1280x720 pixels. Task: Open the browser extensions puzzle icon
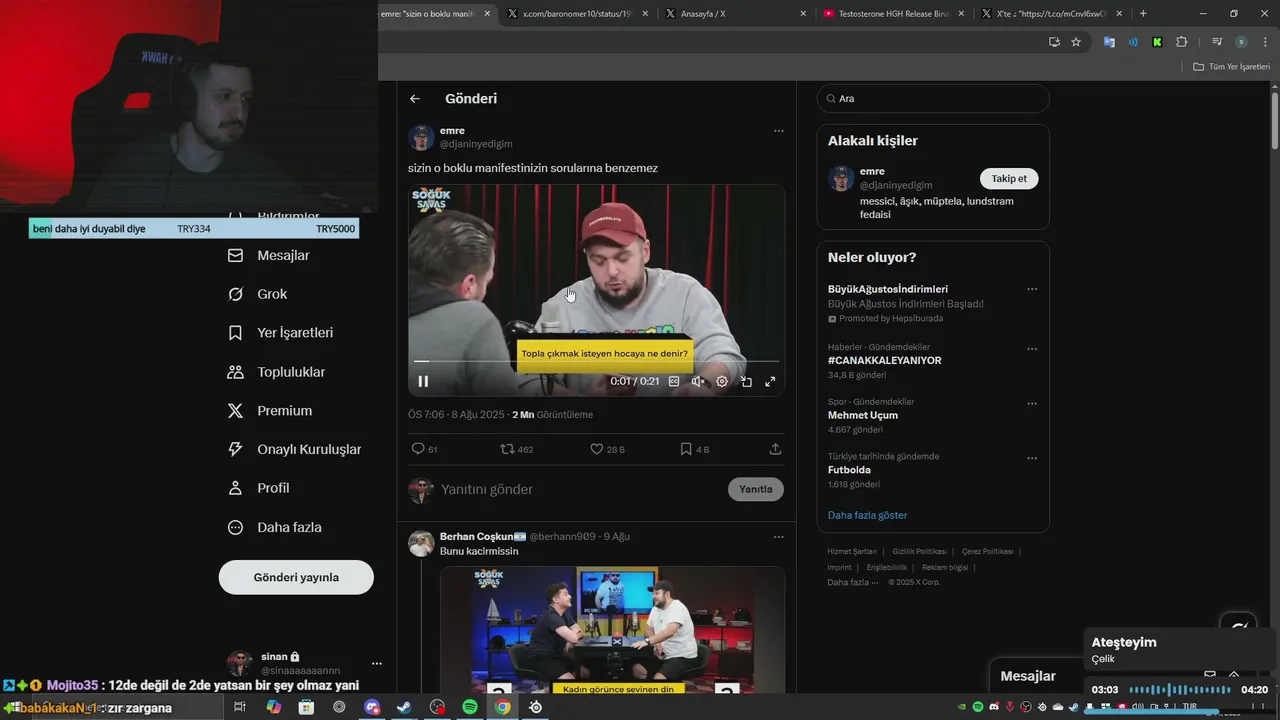[1181, 42]
